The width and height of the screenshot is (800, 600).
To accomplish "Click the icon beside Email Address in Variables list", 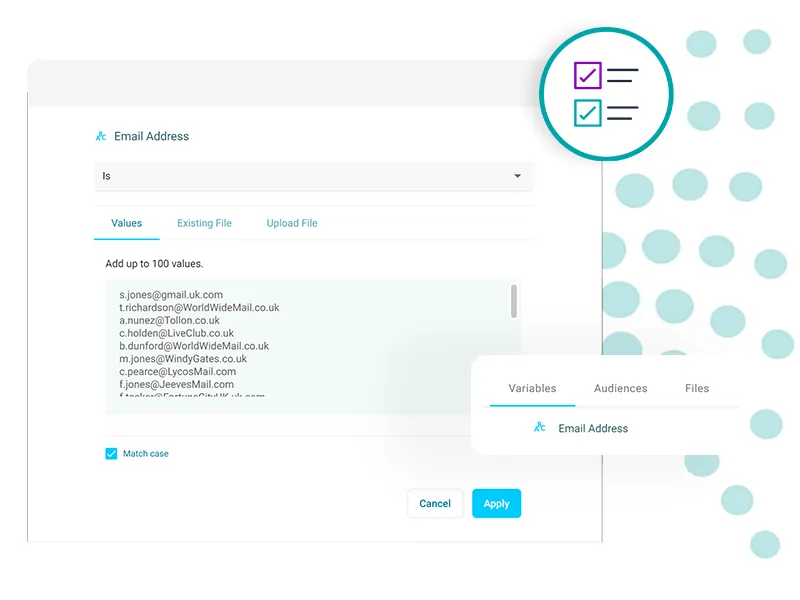I will click(x=540, y=428).
